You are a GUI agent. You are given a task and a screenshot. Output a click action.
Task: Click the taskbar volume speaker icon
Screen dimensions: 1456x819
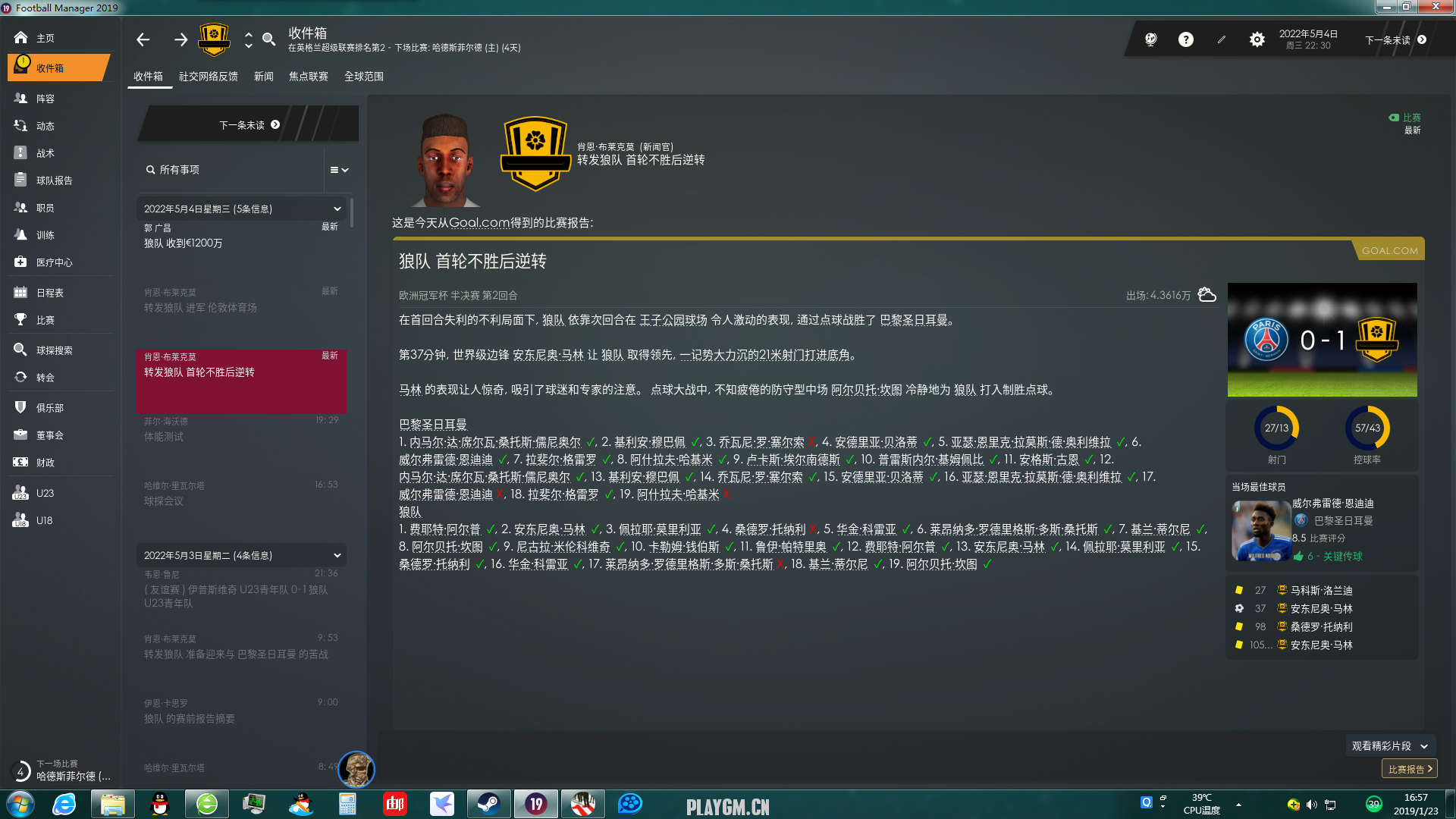(x=1311, y=805)
